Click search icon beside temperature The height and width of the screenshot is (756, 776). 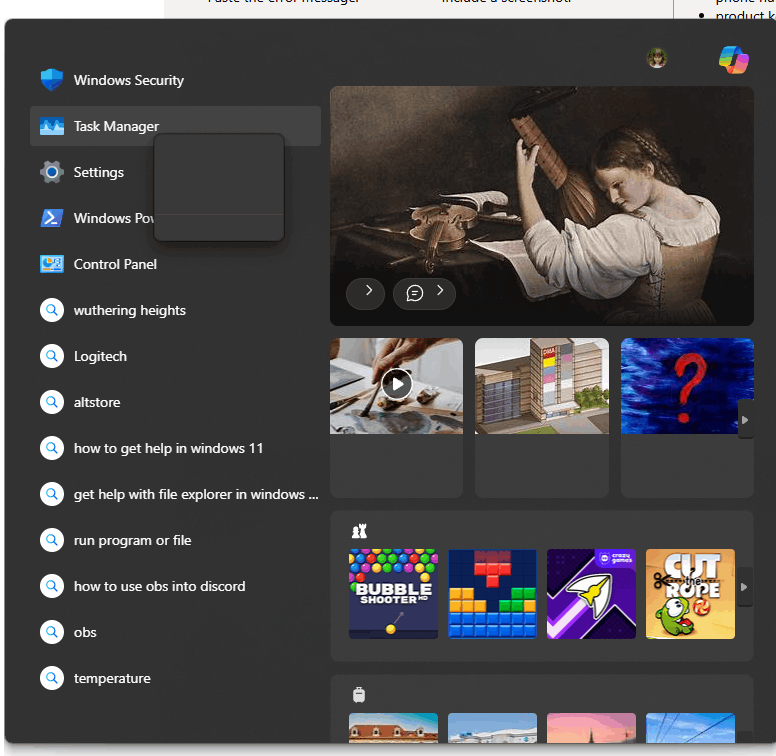click(x=52, y=678)
